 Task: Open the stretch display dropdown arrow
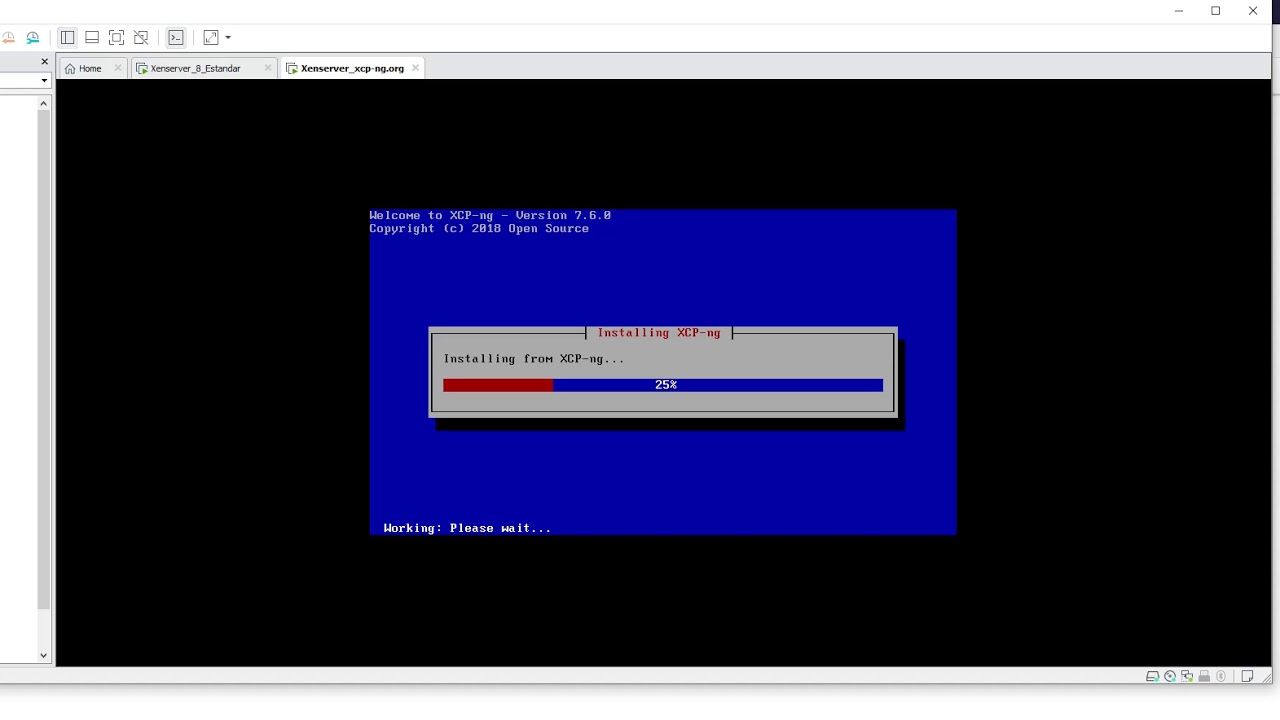[x=228, y=38]
